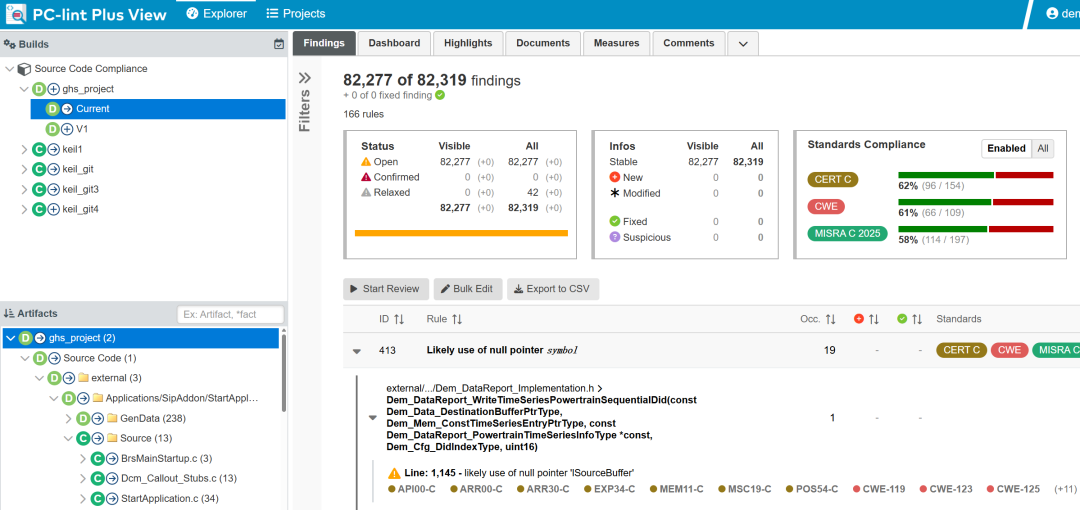Viewport: 1080px width, 510px height.
Task: Click the CWE compliance badge
Action: tap(826, 207)
